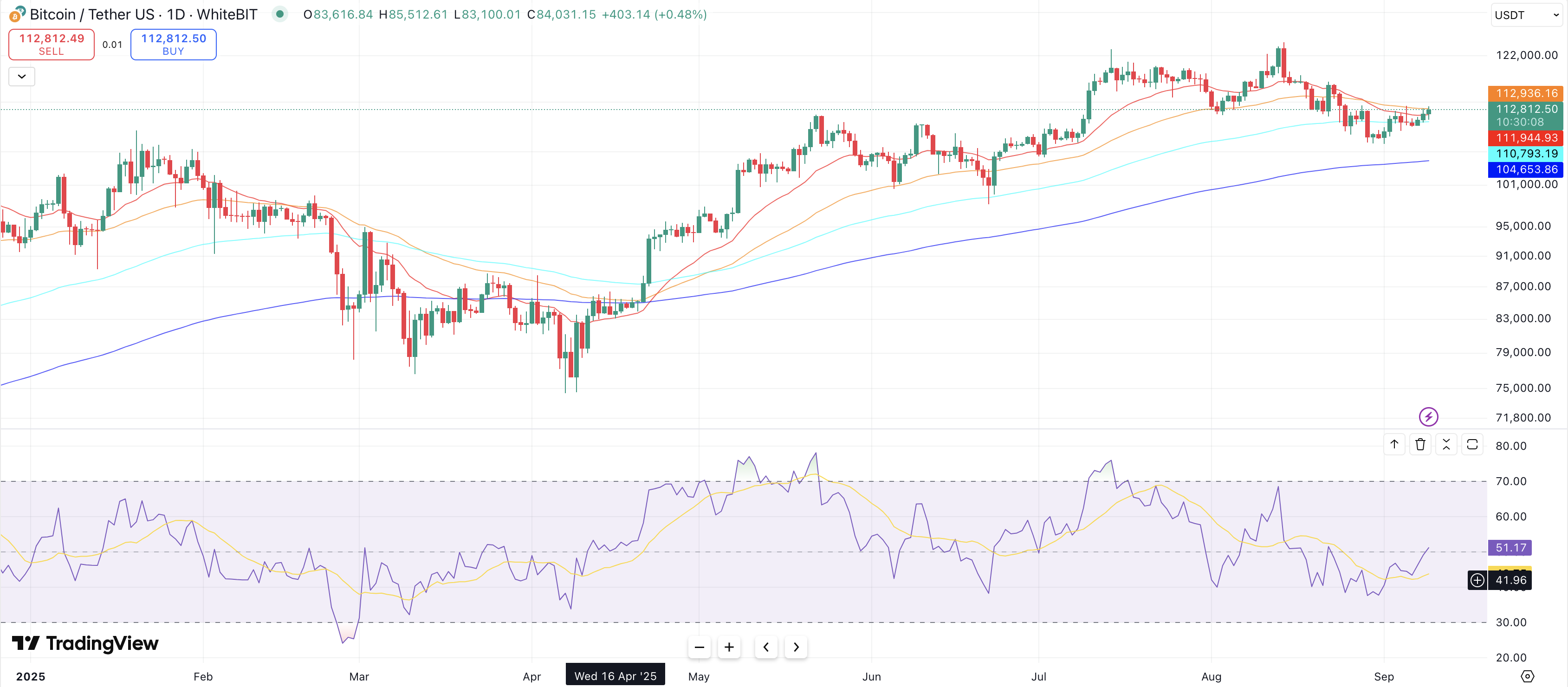Zoom out the chart with minus button
The image size is (1568, 687).
click(700, 648)
